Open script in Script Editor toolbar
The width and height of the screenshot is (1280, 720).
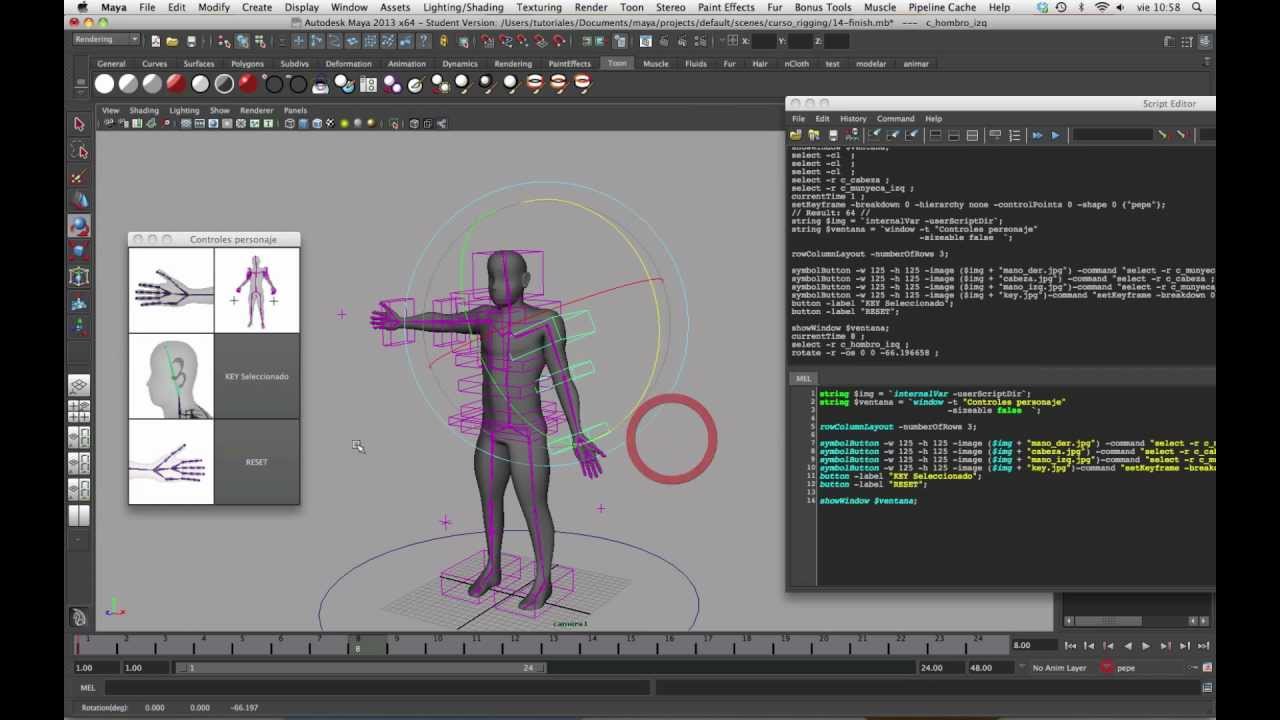(x=796, y=135)
